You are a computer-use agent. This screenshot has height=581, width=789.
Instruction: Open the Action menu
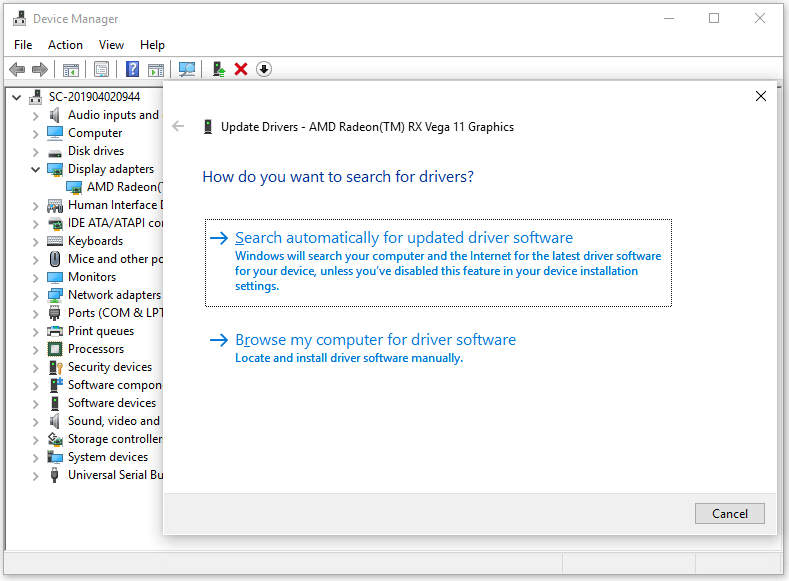[65, 45]
